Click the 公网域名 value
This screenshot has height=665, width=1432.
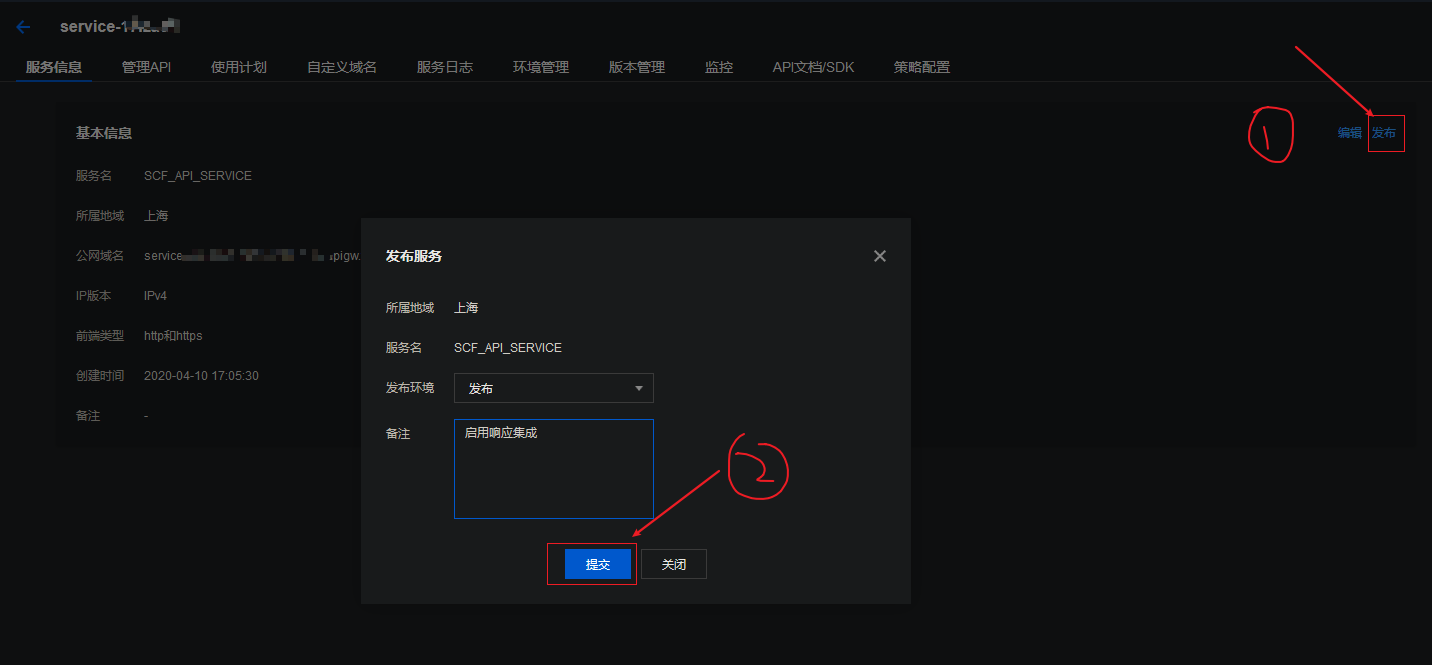pyautogui.click(x=250, y=256)
